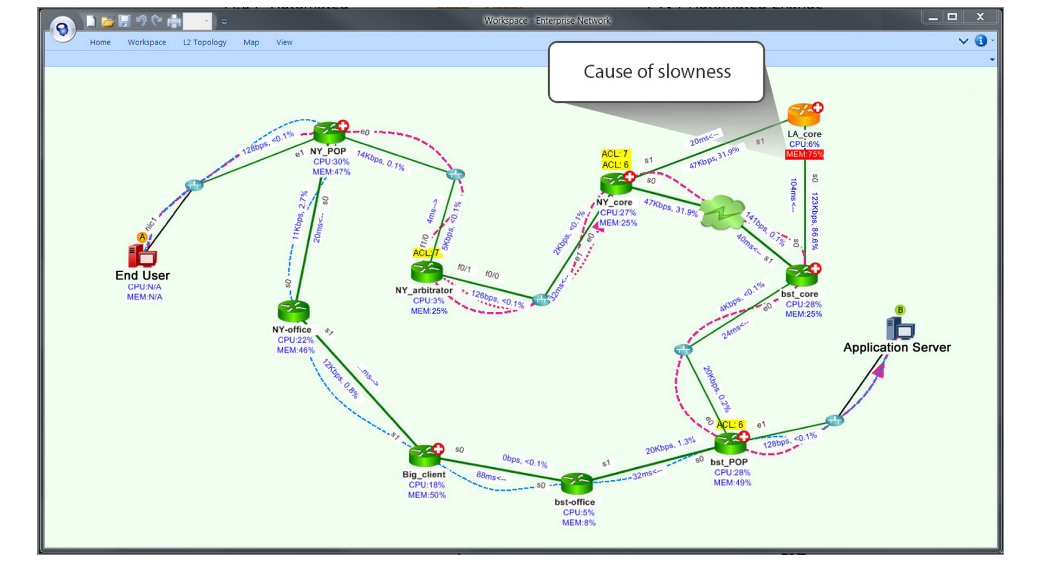Click the 128bps, <0.1% label near NY_POP e1
The width and height of the screenshot is (1040, 562).
(x=268, y=143)
